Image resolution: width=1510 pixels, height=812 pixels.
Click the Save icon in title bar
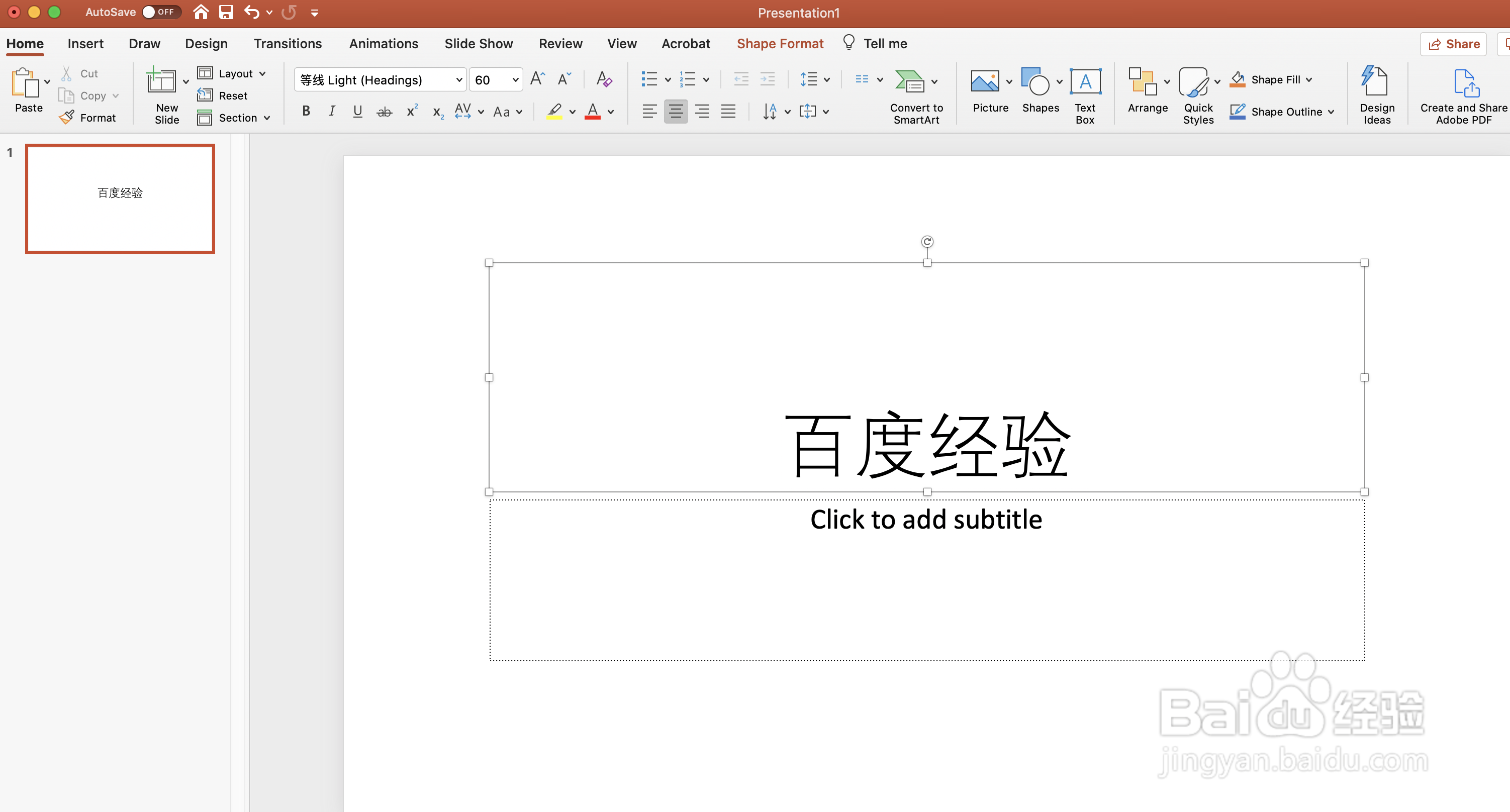[226, 12]
